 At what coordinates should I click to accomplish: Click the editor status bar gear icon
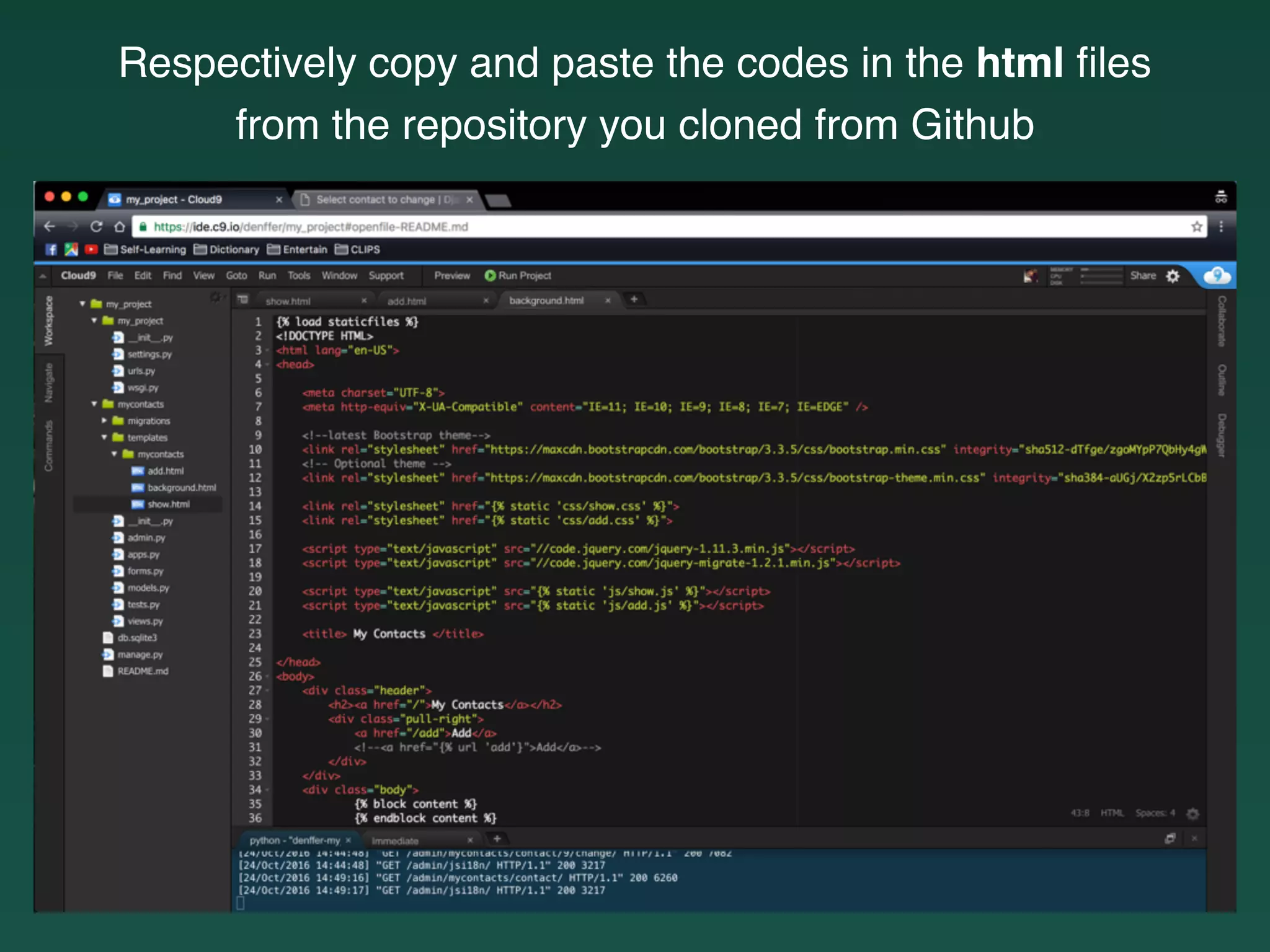pos(1192,813)
